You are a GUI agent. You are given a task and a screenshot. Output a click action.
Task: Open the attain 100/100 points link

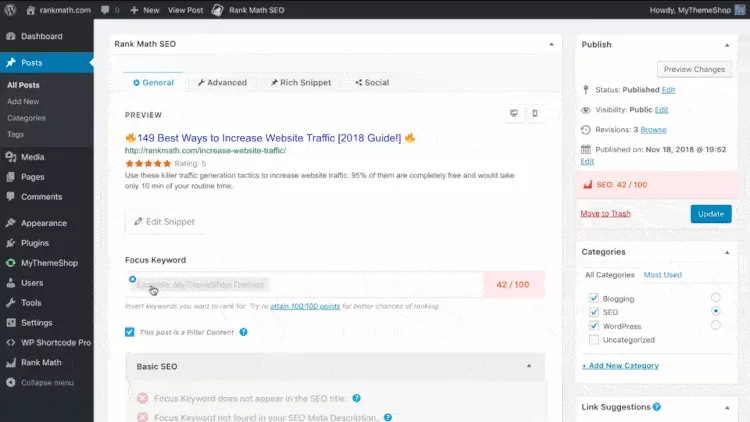click(x=305, y=306)
